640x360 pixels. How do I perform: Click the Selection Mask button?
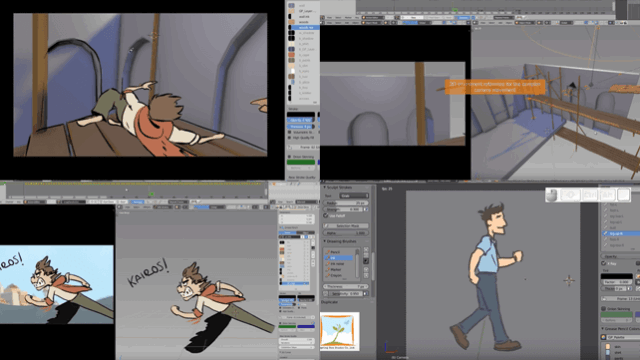pyautogui.click(x=346, y=226)
